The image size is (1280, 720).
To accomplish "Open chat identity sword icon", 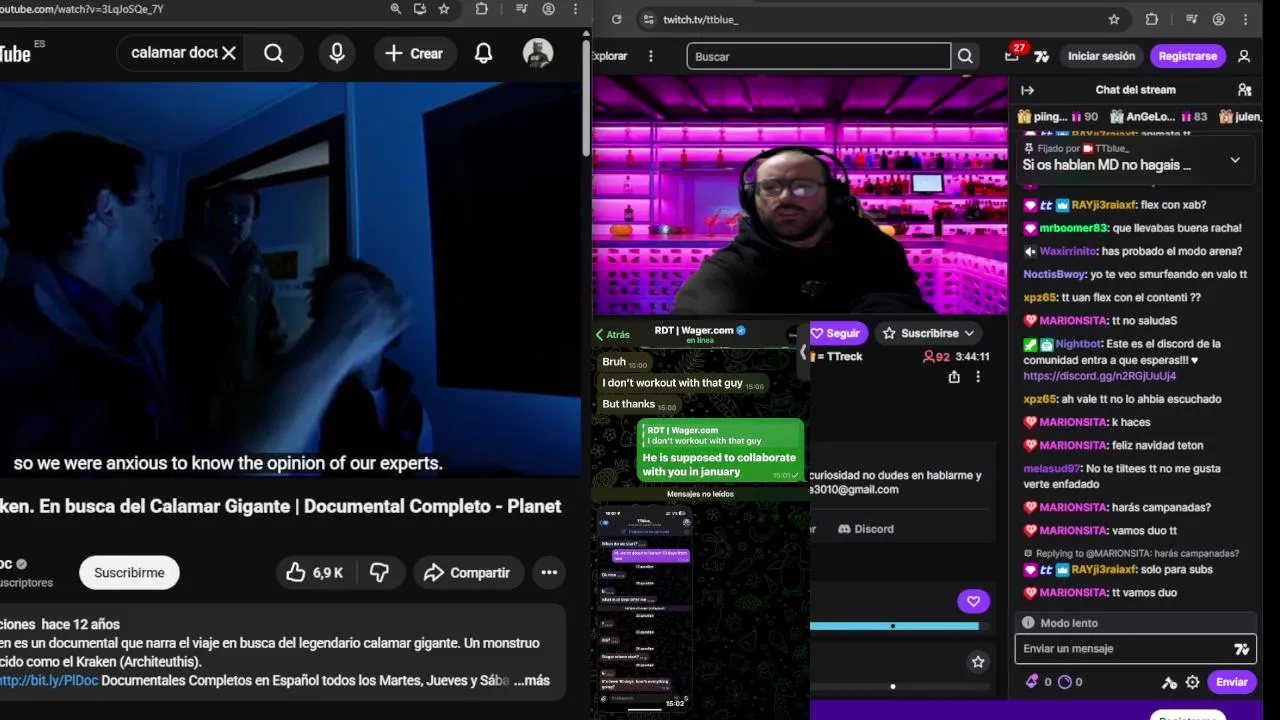I will pyautogui.click(x=1169, y=682).
